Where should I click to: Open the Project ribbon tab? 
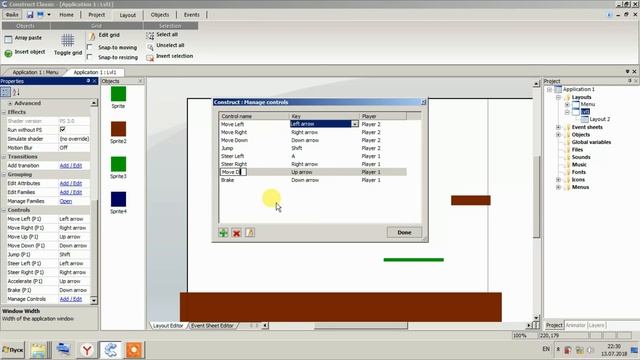[97, 15]
